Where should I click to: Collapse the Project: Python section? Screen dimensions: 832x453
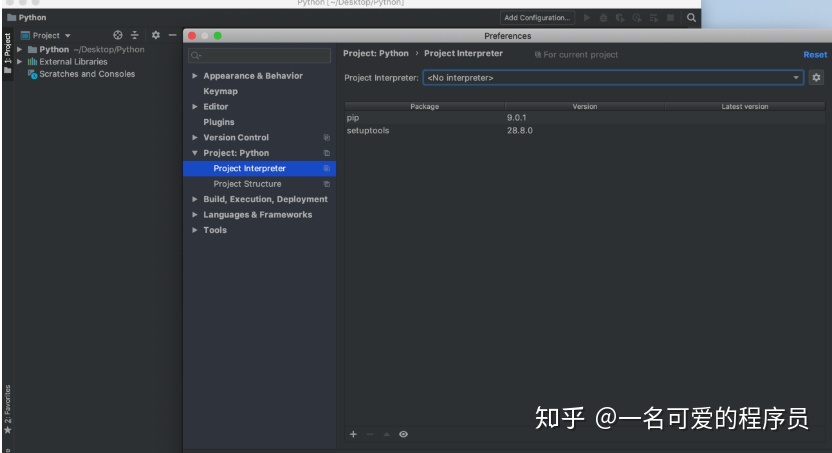195,153
